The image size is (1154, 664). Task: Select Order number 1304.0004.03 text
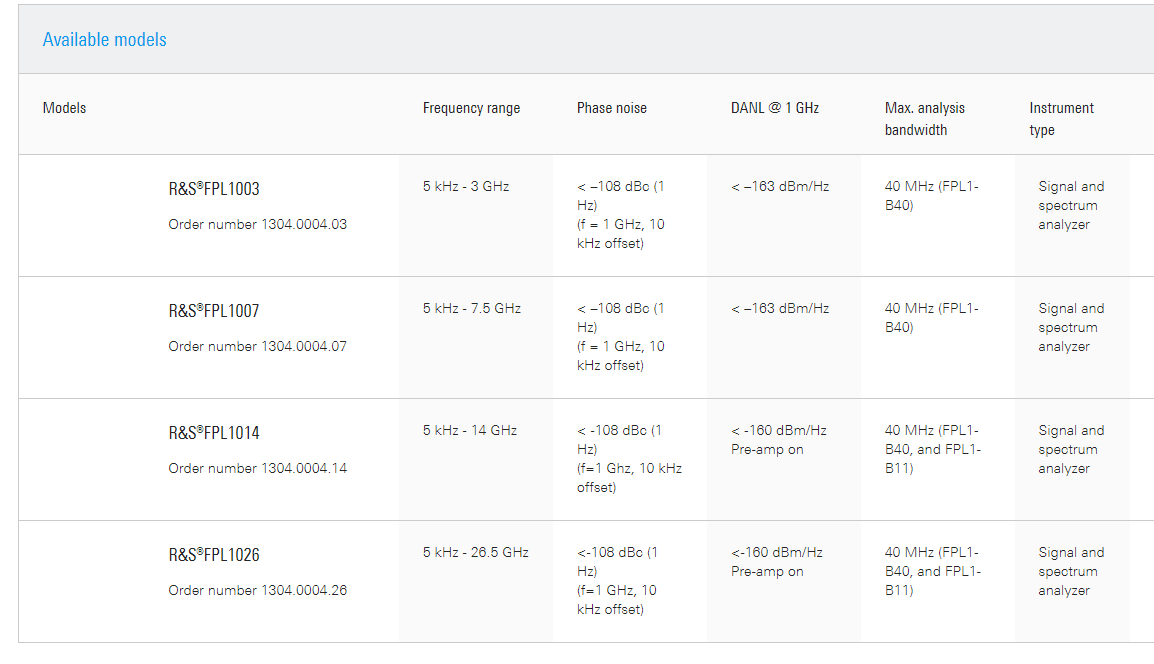pyautogui.click(x=258, y=225)
